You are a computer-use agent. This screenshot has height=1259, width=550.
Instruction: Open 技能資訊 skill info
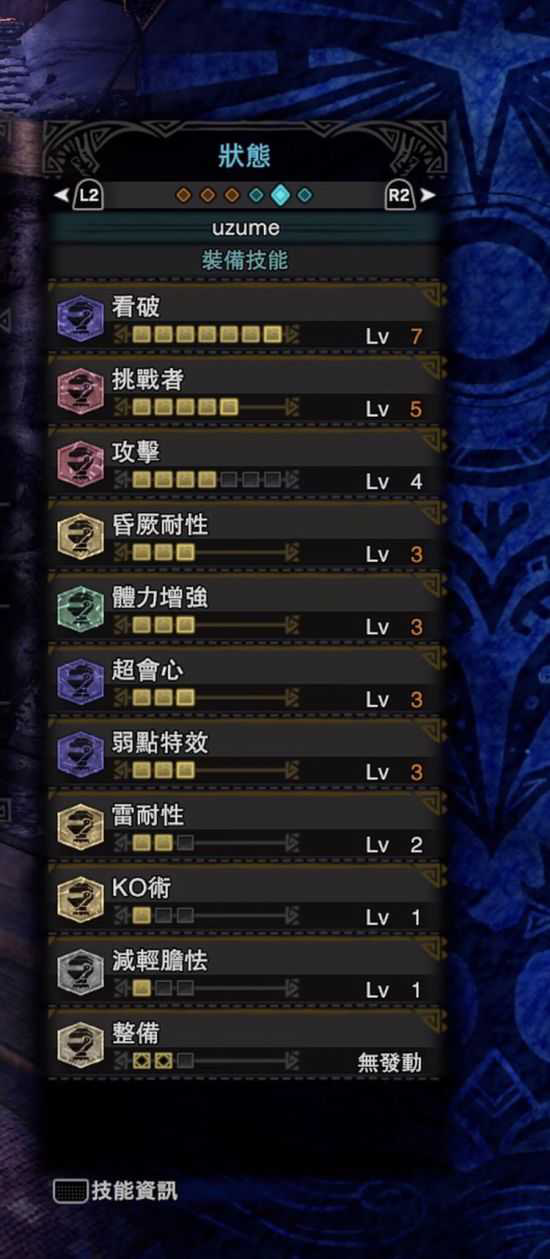click(116, 1190)
